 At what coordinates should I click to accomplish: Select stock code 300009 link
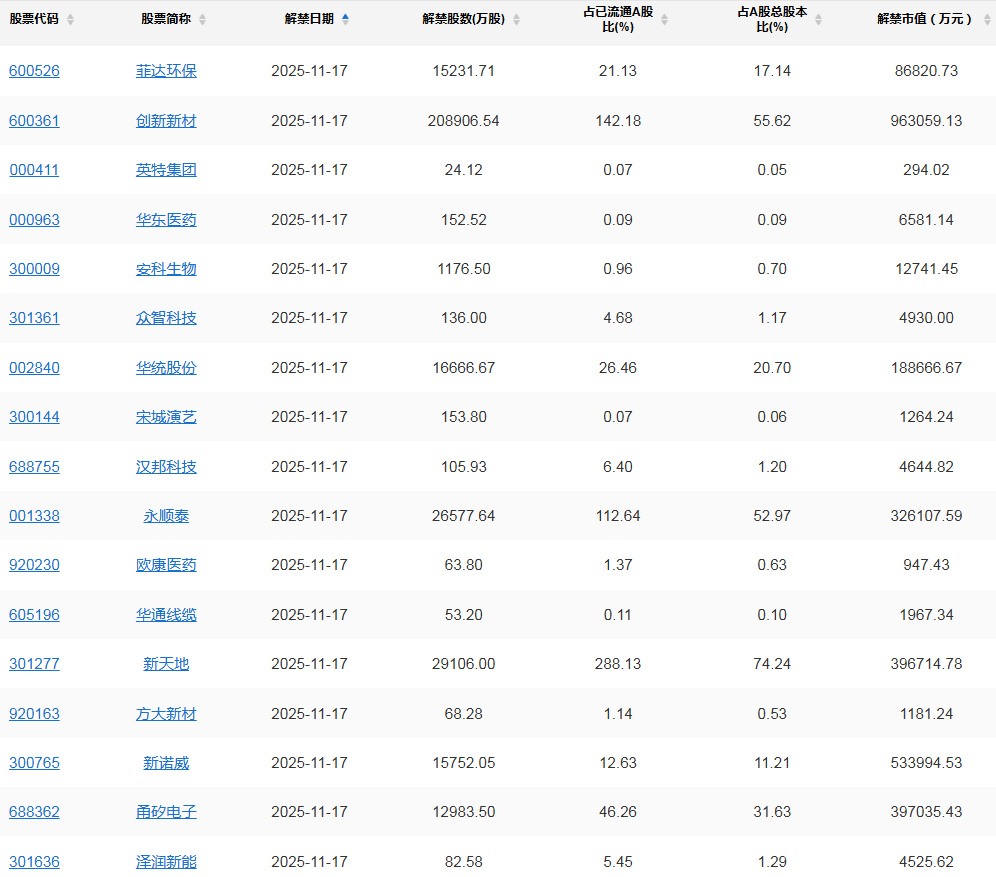(x=34, y=269)
